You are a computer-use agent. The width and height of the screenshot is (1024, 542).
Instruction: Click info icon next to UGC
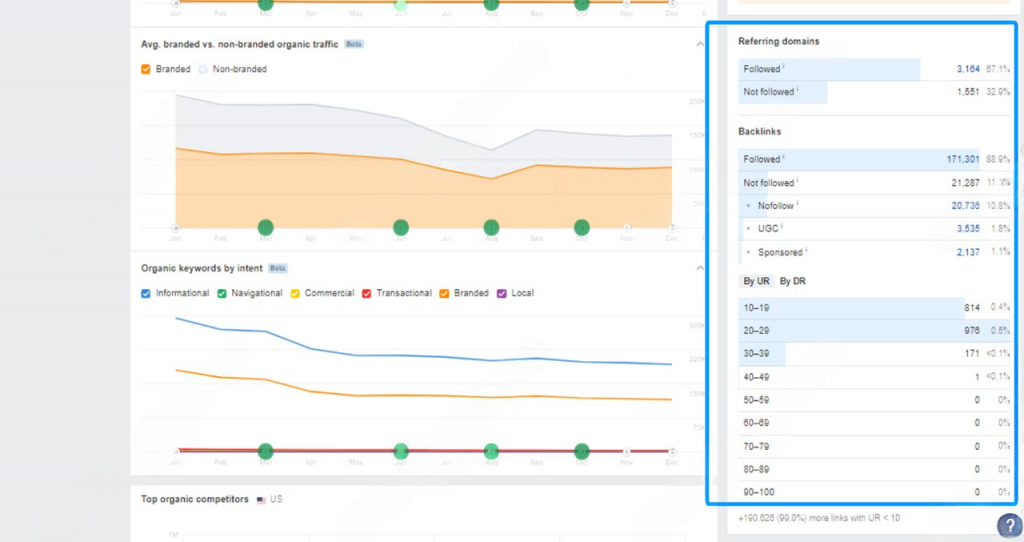pos(782,226)
